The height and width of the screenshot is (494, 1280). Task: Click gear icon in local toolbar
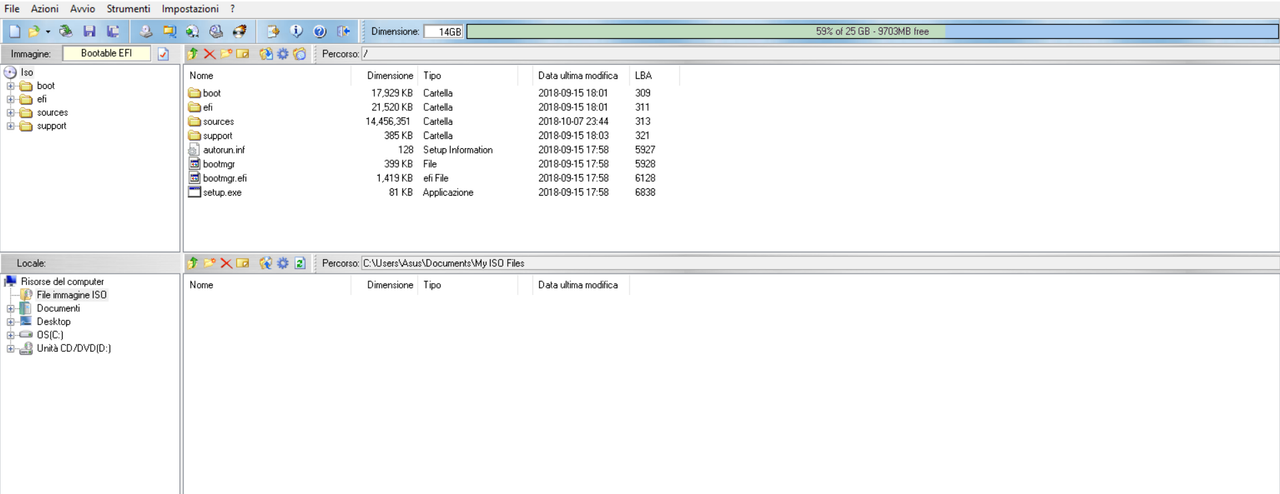pos(283,263)
